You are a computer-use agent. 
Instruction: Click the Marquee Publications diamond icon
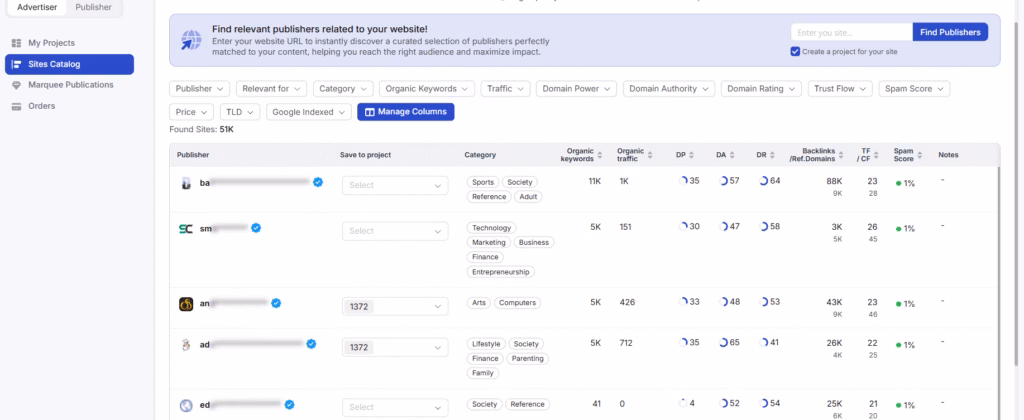click(x=16, y=85)
